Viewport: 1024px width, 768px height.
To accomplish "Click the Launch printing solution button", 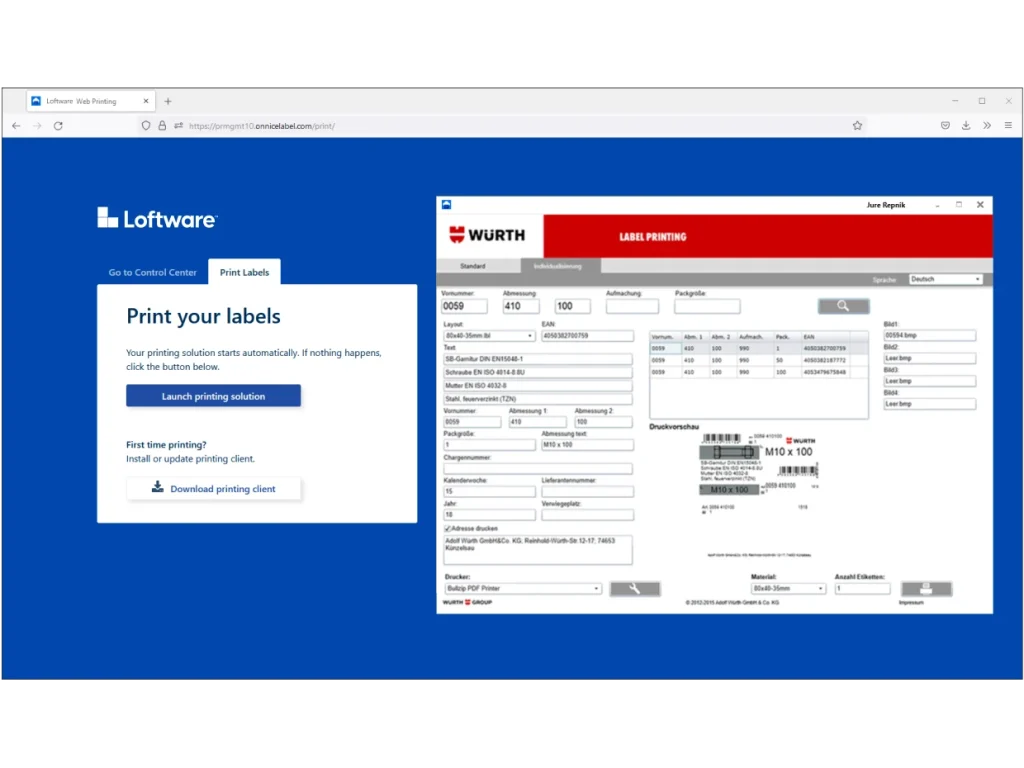I will [x=213, y=395].
